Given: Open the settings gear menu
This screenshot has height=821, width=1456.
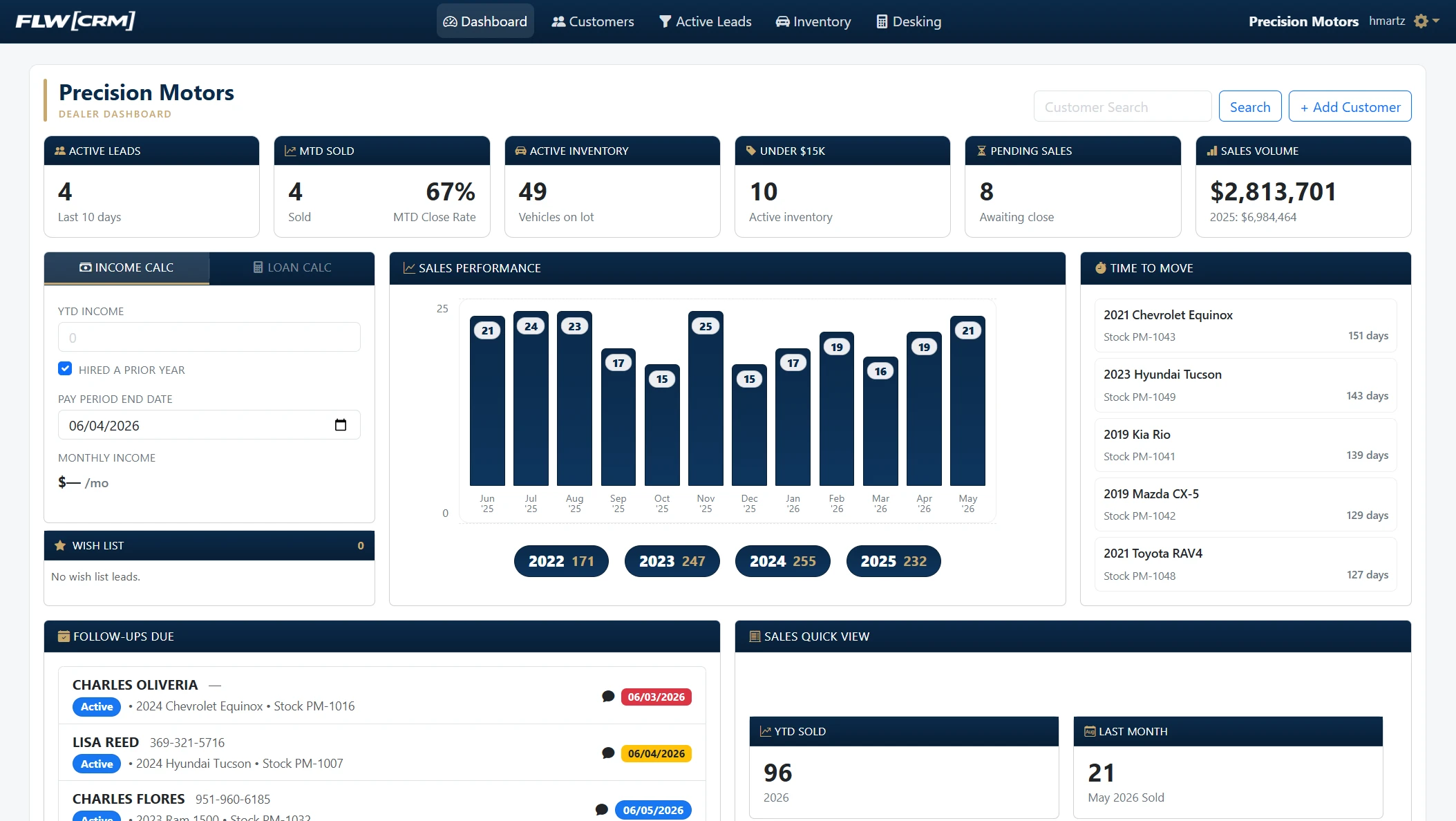Looking at the screenshot, I should pyautogui.click(x=1426, y=21).
